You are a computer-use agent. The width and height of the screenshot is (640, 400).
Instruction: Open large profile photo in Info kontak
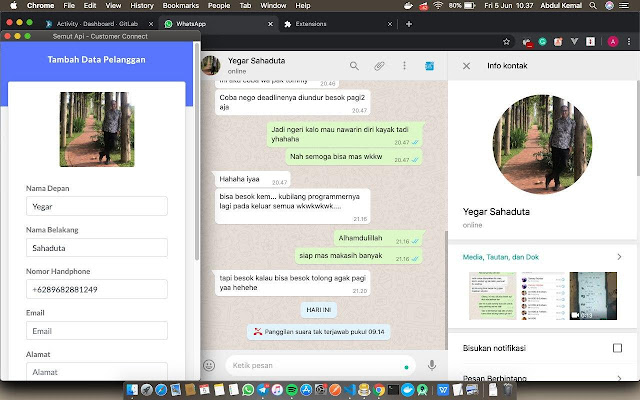[542, 144]
